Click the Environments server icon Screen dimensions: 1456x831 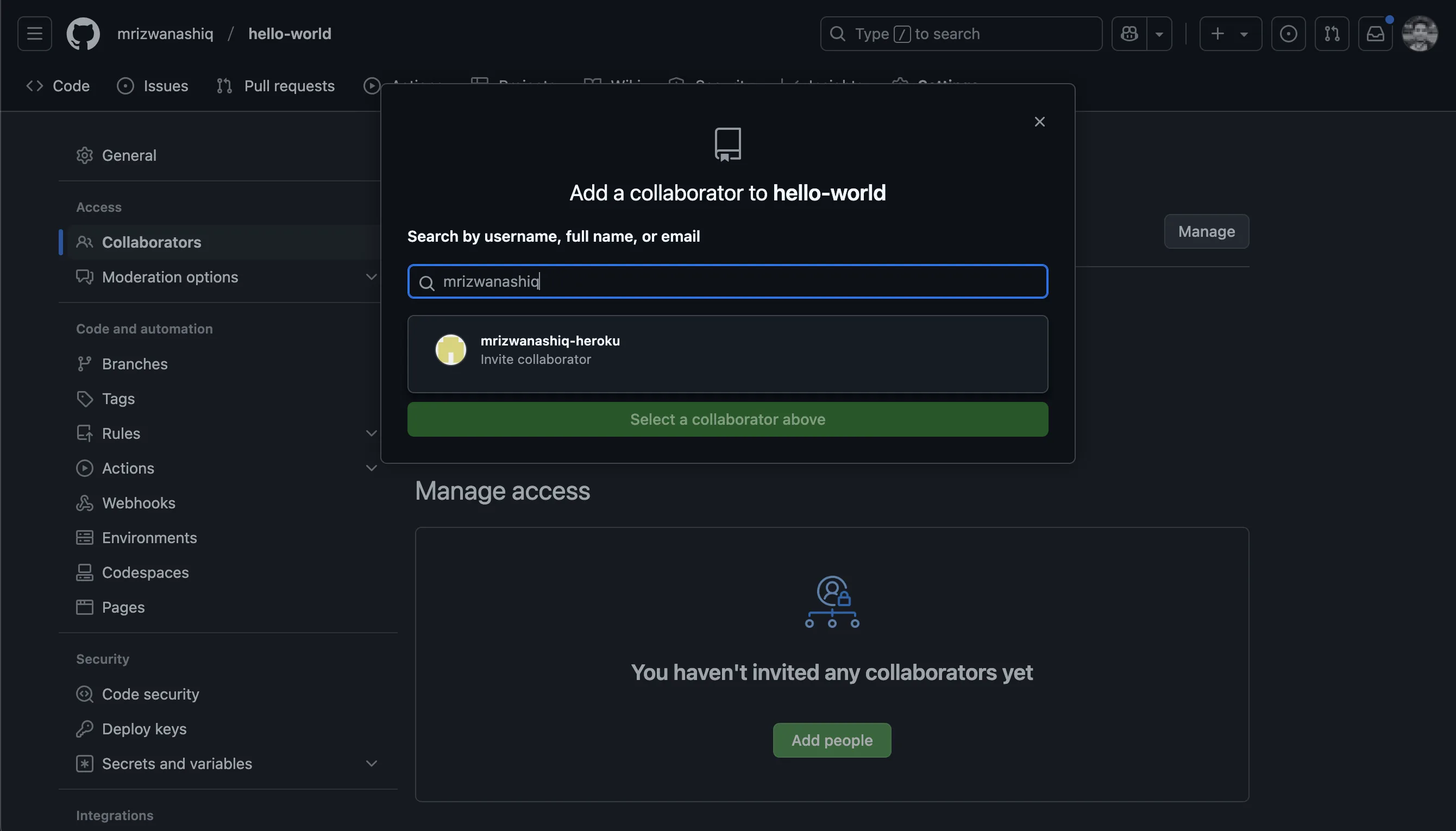pyautogui.click(x=84, y=538)
